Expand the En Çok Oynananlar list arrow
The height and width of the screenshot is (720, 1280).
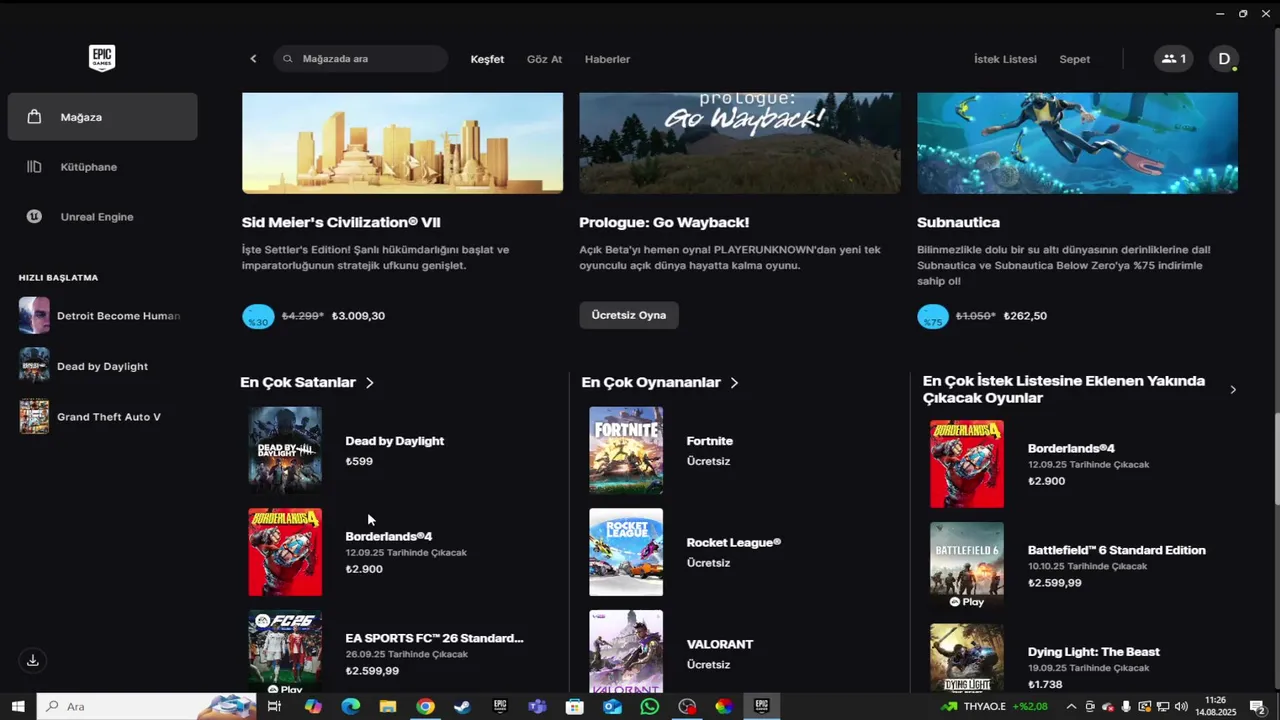tap(734, 382)
